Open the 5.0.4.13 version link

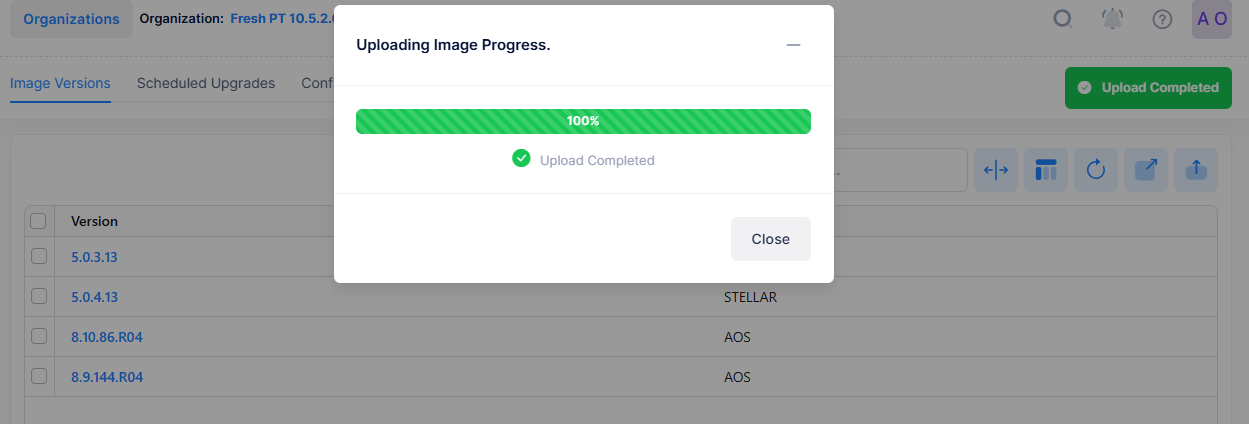pyautogui.click(x=95, y=297)
